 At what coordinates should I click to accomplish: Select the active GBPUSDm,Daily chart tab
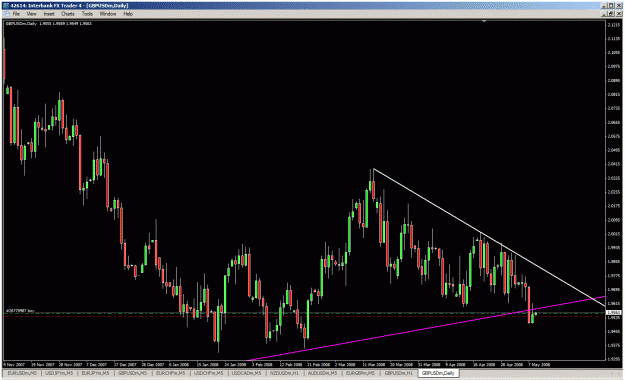click(438, 373)
